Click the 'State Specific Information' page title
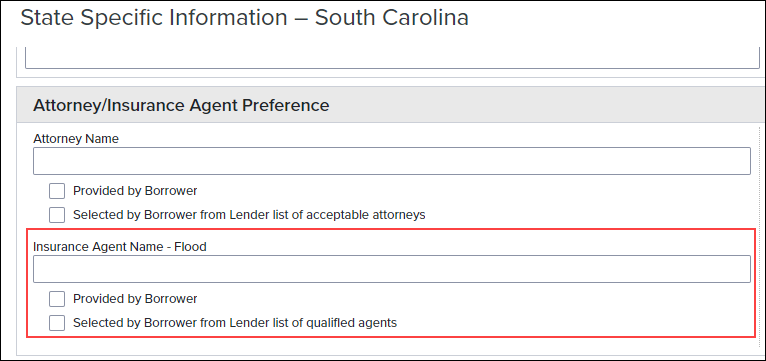Screen dimensions: 766x361 154,18
